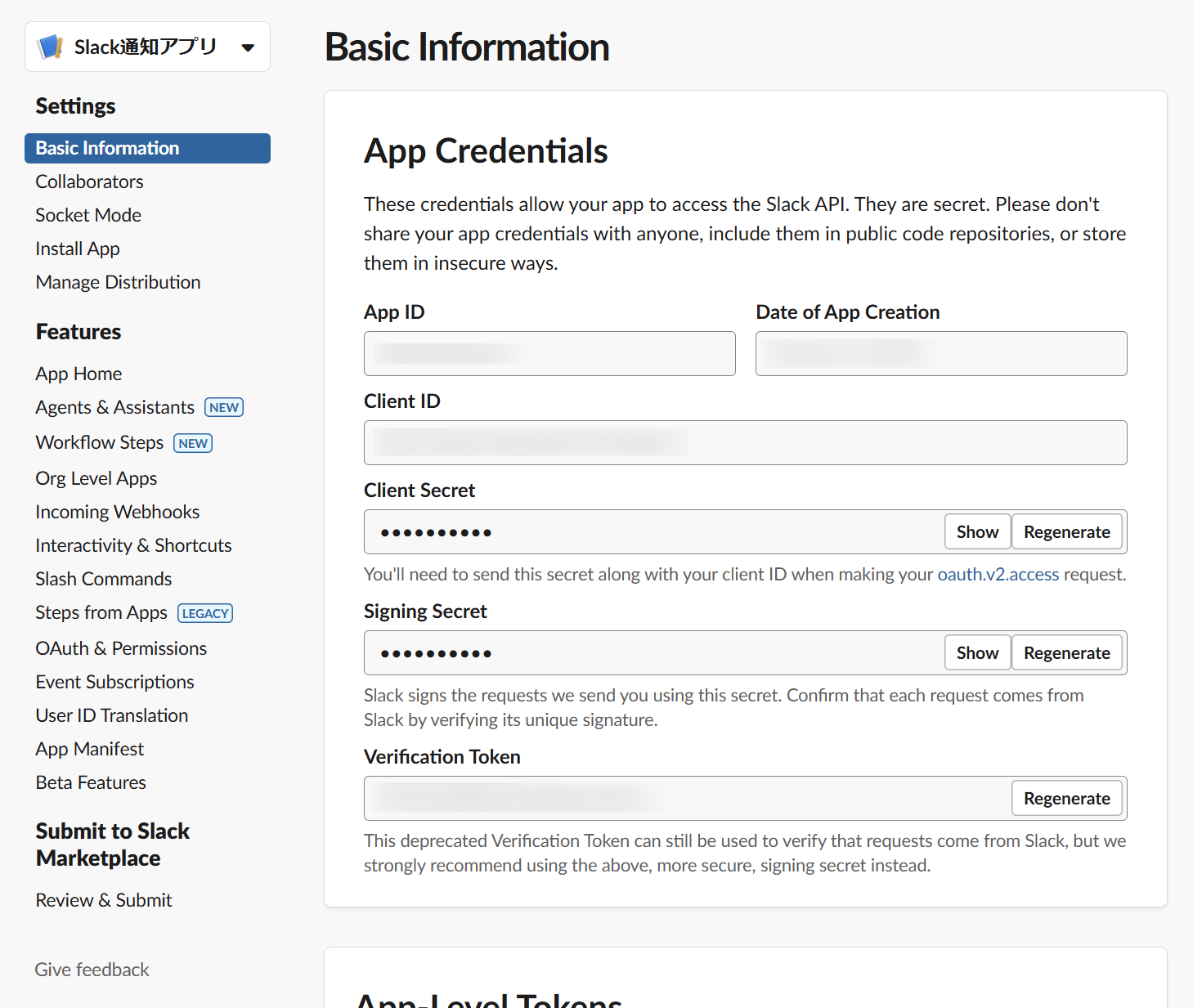
Task: Click the Submit to Slack Marketplace heading
Action: [113, 844]
